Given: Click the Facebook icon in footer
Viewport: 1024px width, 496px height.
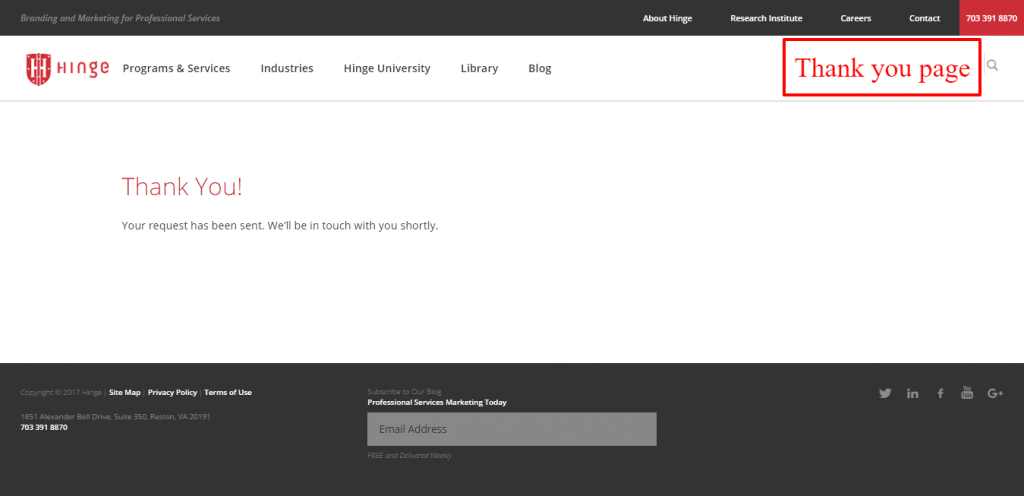Looking at the screenshot, I should pyautogui.click(x=940, y=393).
